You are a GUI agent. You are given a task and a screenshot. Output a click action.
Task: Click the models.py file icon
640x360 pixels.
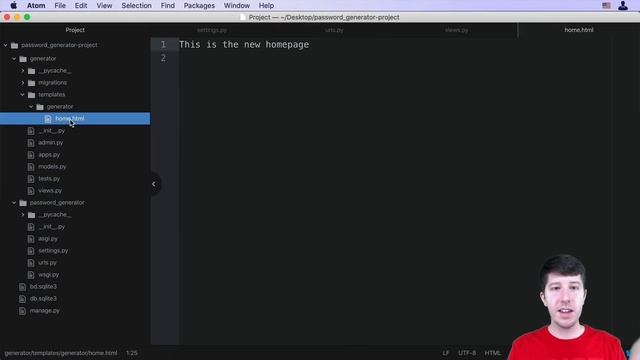31,167
